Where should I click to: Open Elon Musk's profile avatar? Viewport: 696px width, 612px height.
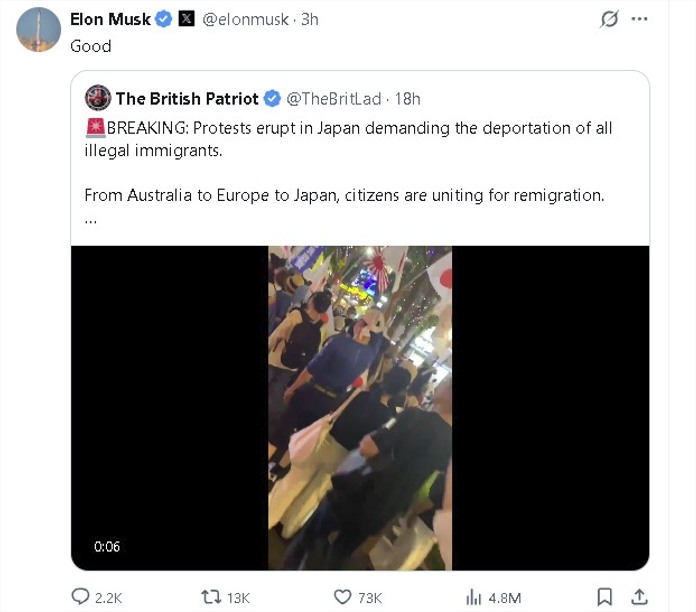point(39,30)
